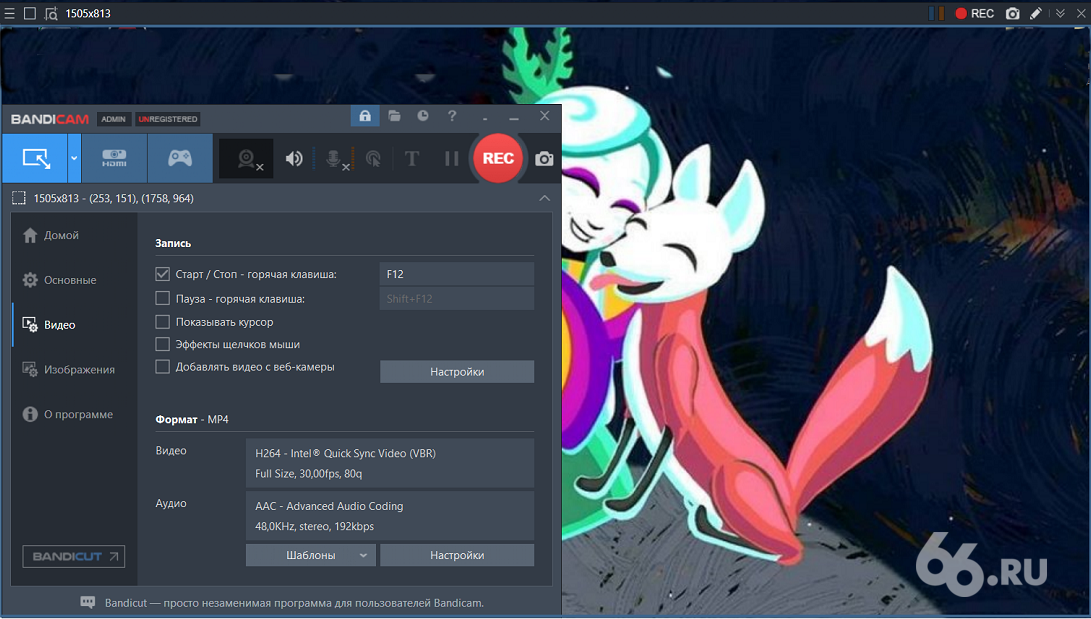Viewport: 1091px width, 619px height.
Task: Click the camera screenshot icon in the top bar
Action: click(1013, 13)
